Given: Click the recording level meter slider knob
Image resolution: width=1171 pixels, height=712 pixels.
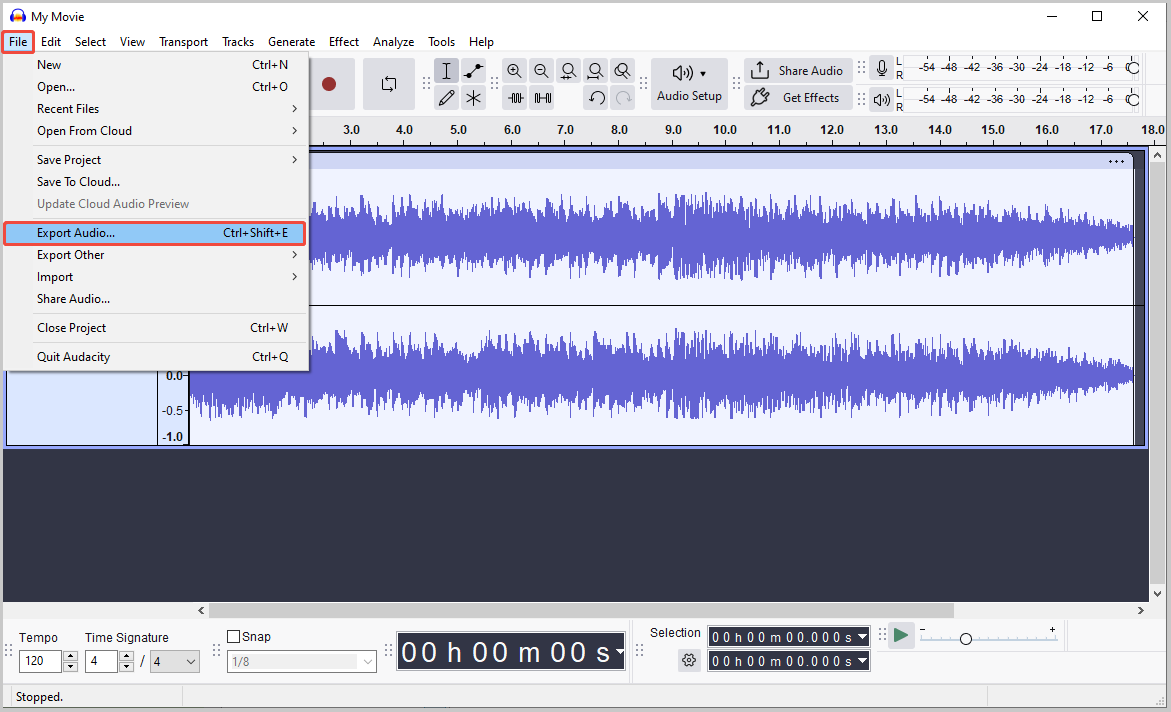Looking at the screenshot, I should point(1132,68).
